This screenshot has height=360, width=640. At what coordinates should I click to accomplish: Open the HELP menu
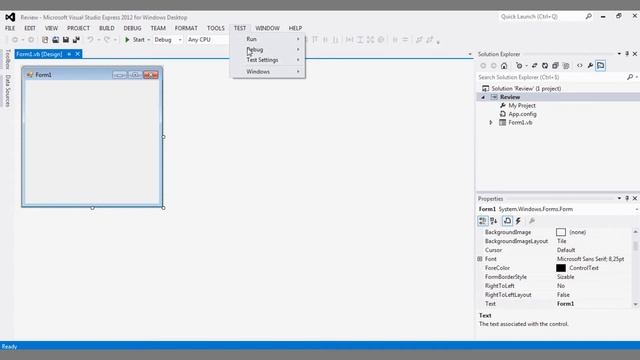(296, 28)
